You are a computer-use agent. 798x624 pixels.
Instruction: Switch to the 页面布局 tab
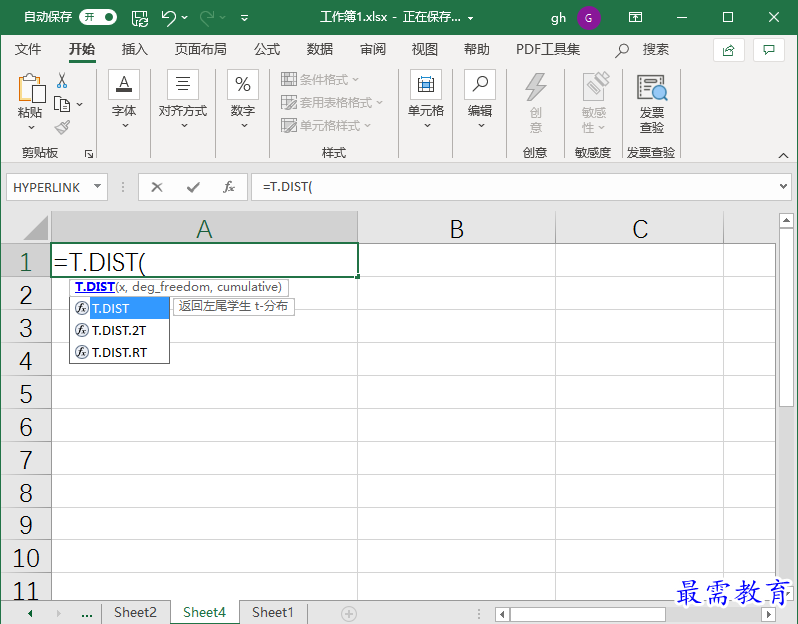[x=201, y=49]
